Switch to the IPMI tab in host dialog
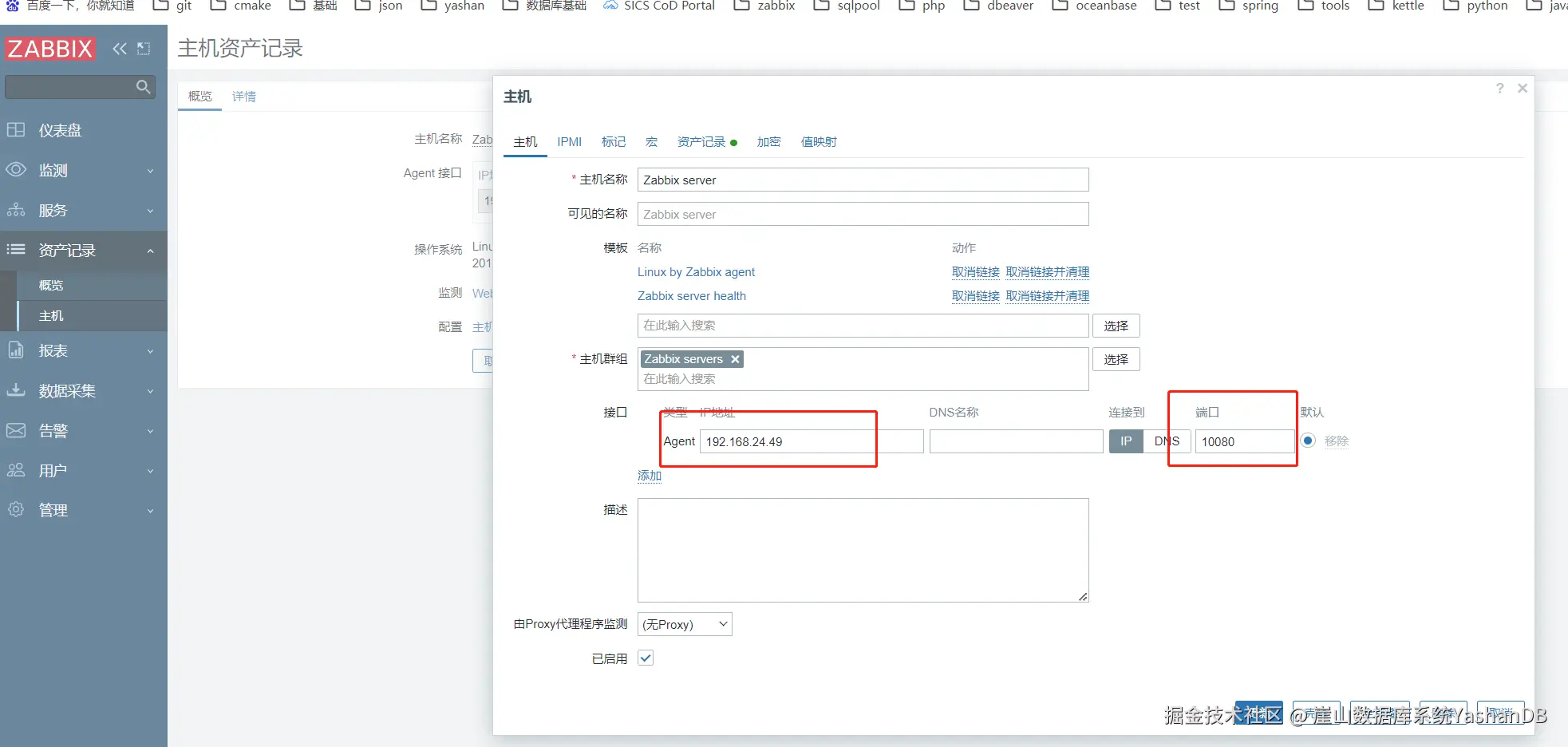Screen dimensions: 1568x747 pyautogui.click(x=569, y=142)
